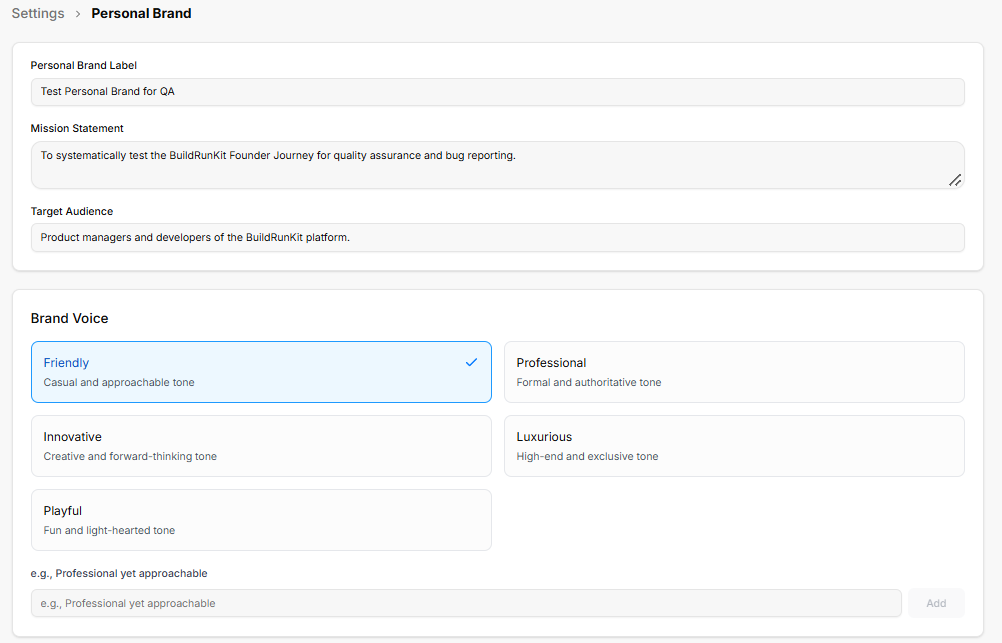The image size is (1002, 643).
Task: Click the 'Fun and light-hearted tone' description
Action: point(109,531)
